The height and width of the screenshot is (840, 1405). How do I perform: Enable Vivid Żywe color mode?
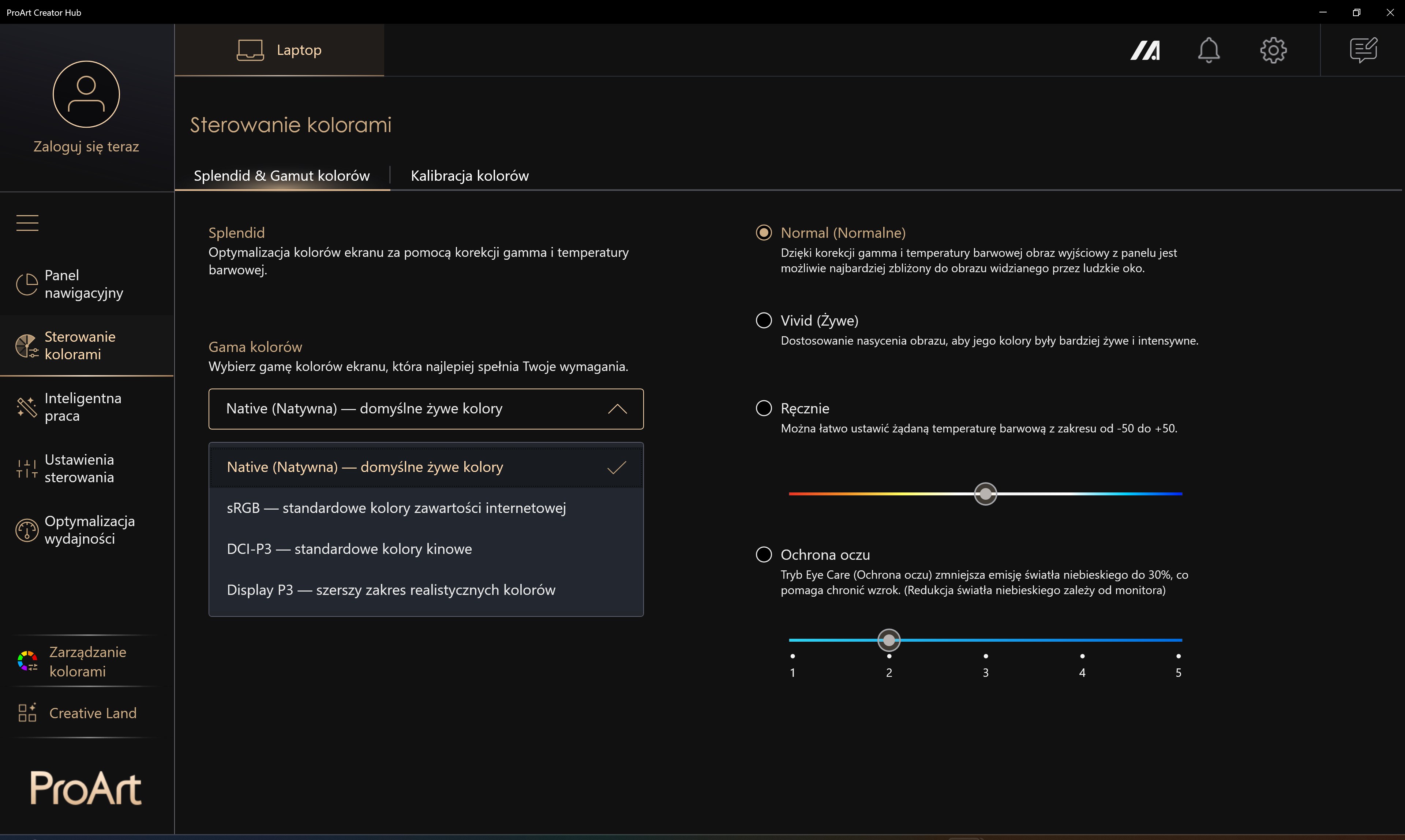(763, 320)
